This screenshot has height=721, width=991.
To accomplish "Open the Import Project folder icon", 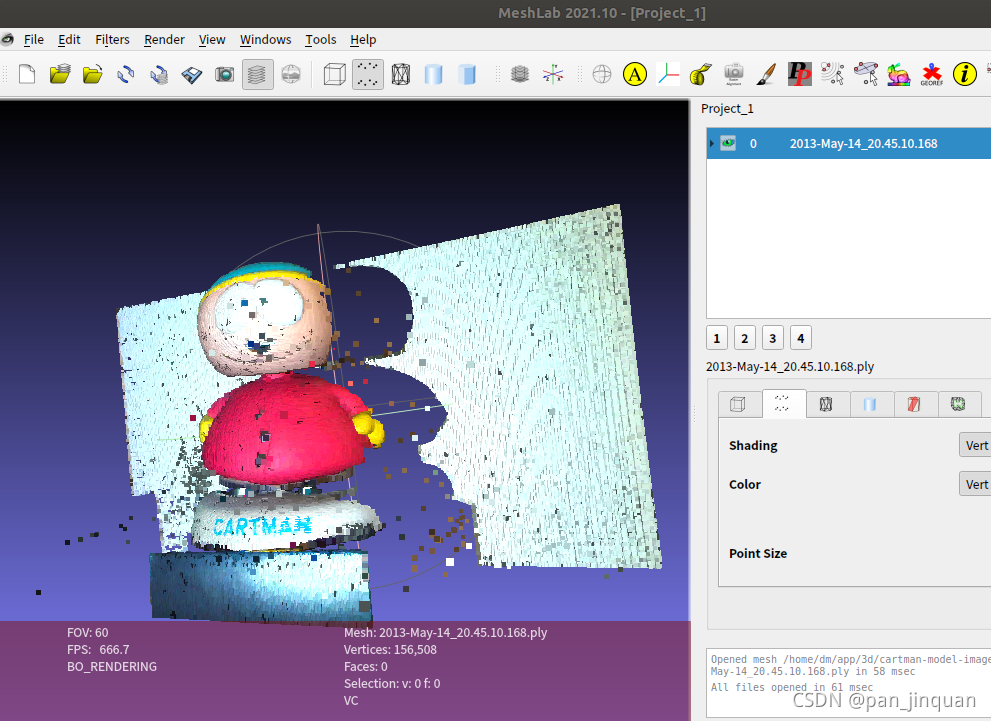I will [60, 75].
